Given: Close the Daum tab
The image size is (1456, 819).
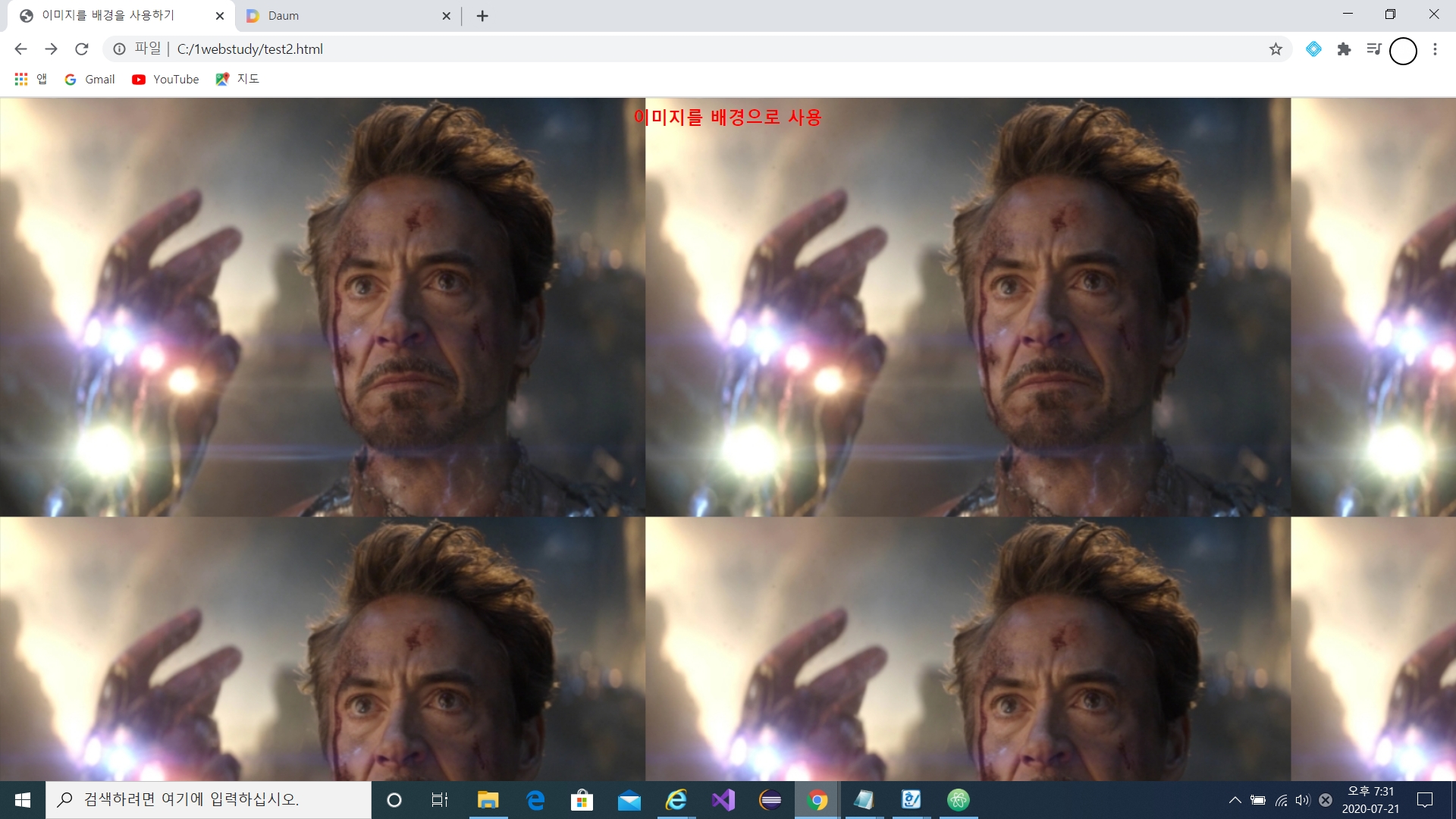Looking at the screenshot, I should pyautogui.click(x=446, y=16).
